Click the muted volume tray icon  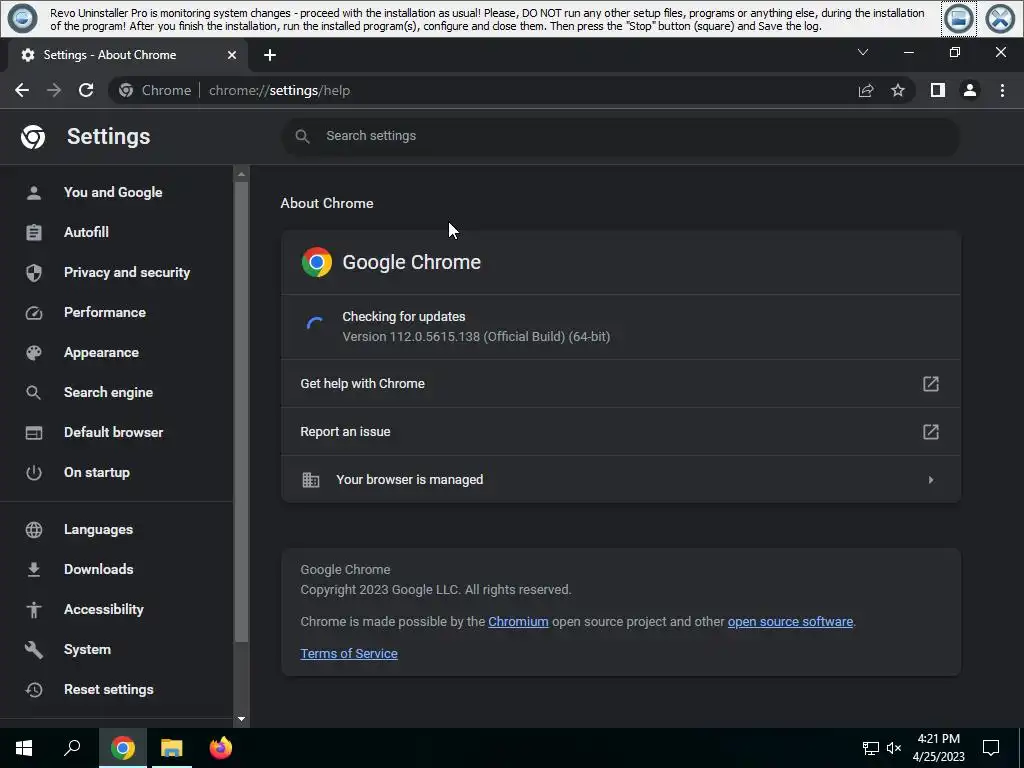click(894, 748)
